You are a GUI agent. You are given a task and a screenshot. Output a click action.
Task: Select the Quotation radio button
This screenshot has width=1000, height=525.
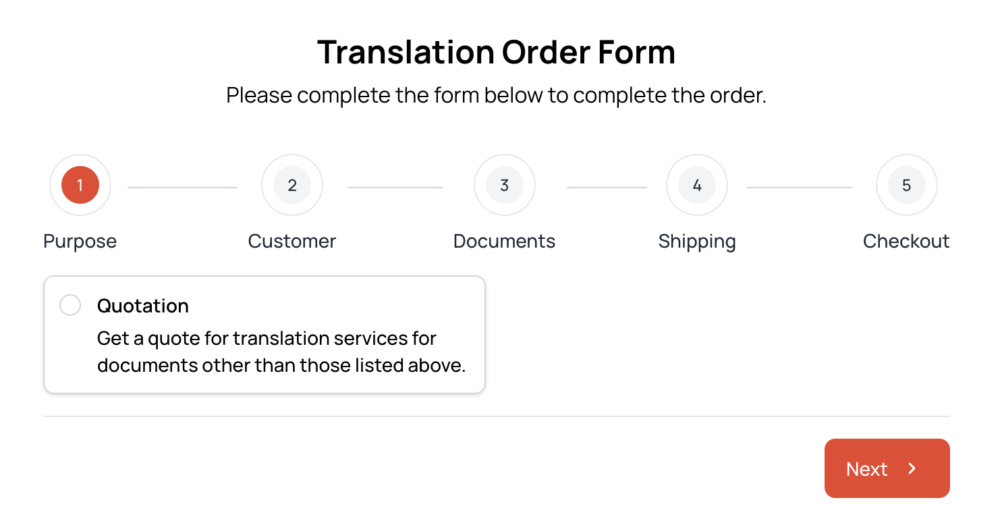tap(70, 305)
